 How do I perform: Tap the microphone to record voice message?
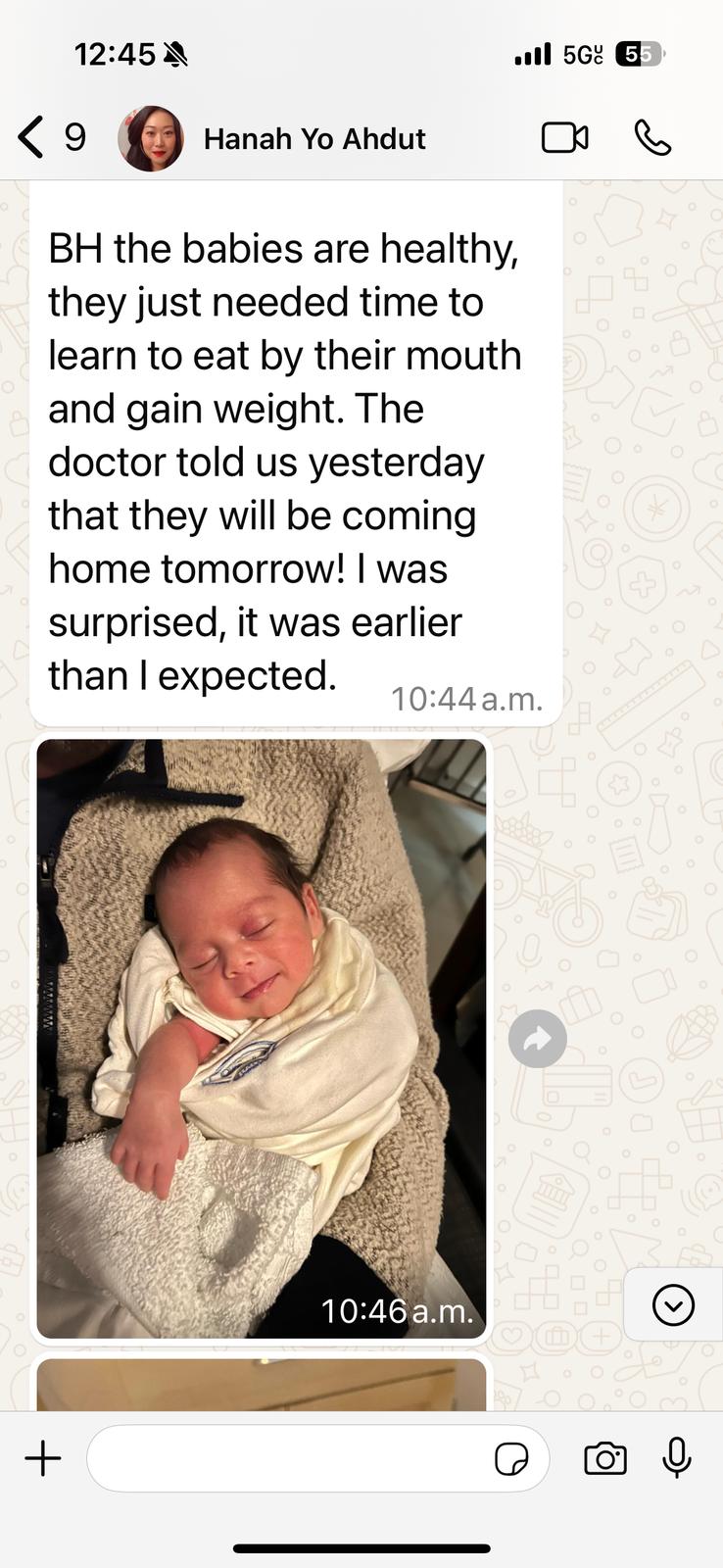pyautogui.click(x=676, y=1457)
